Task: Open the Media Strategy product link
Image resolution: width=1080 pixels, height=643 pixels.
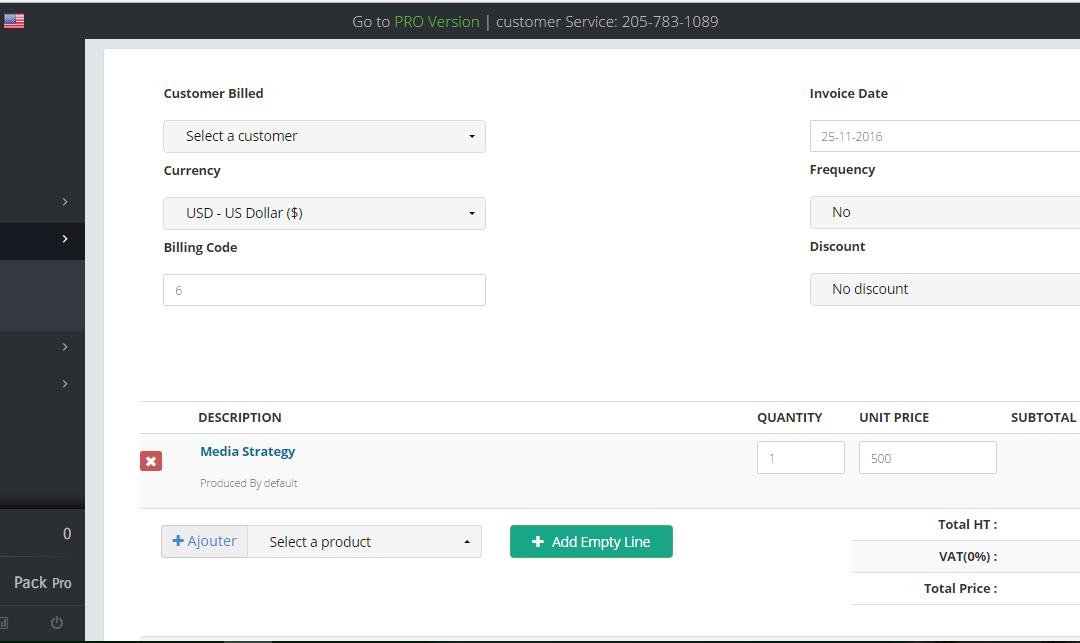Action: [248, 451]
